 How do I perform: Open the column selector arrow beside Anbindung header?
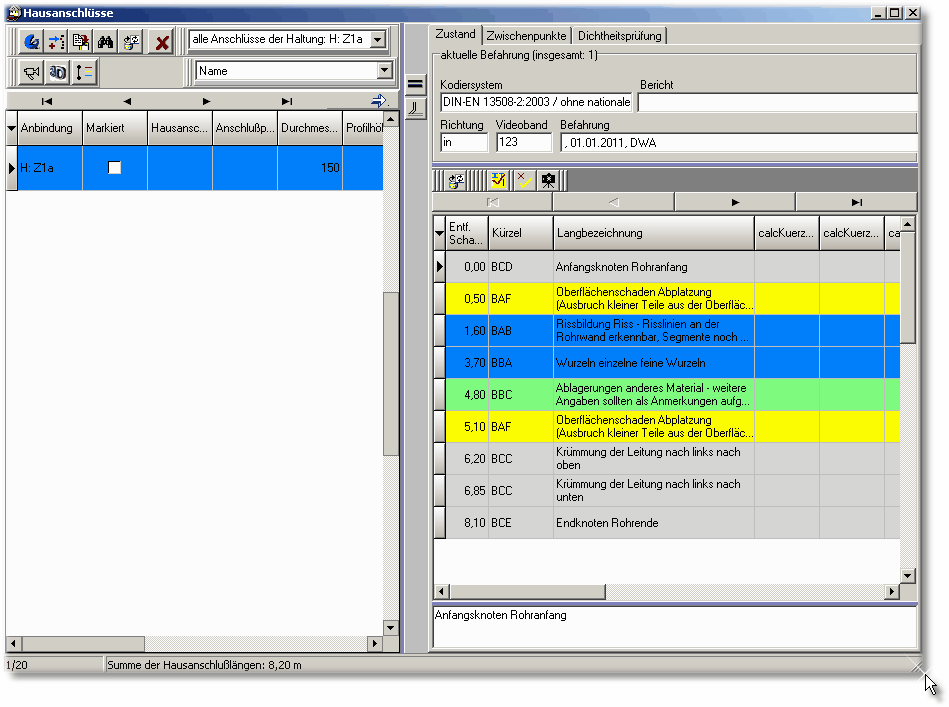[x=12, y=129]
